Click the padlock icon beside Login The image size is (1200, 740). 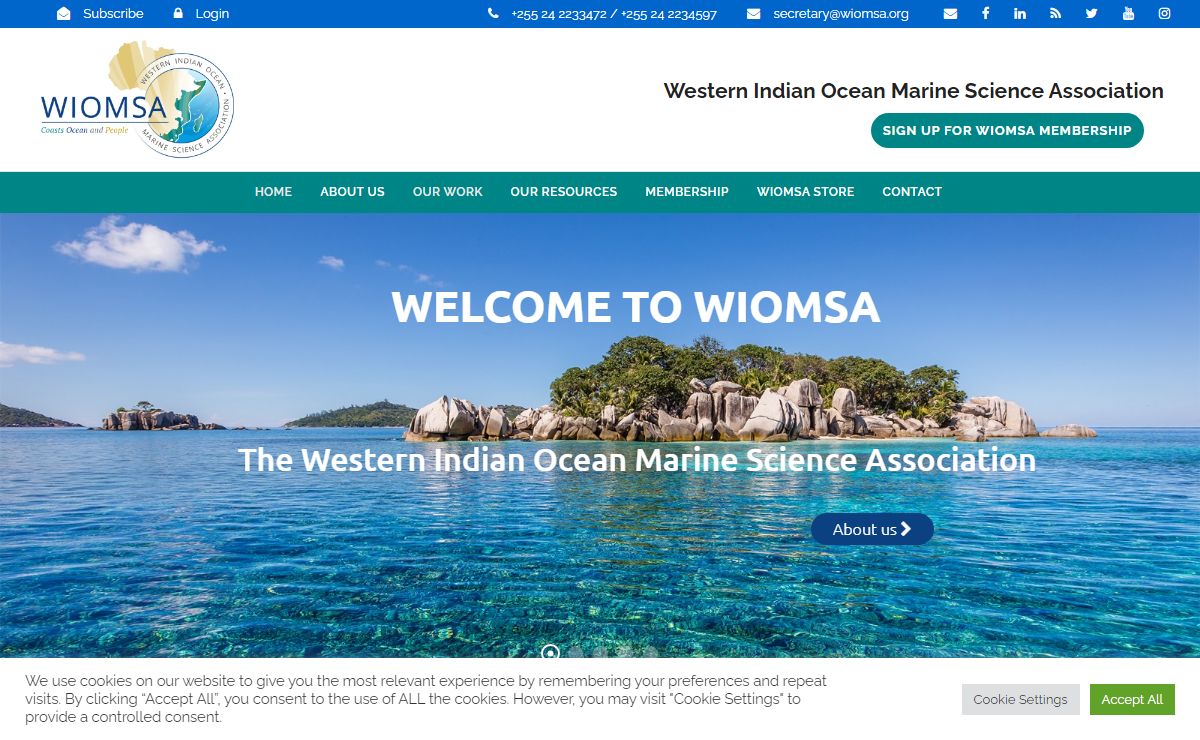click(178, 14)
